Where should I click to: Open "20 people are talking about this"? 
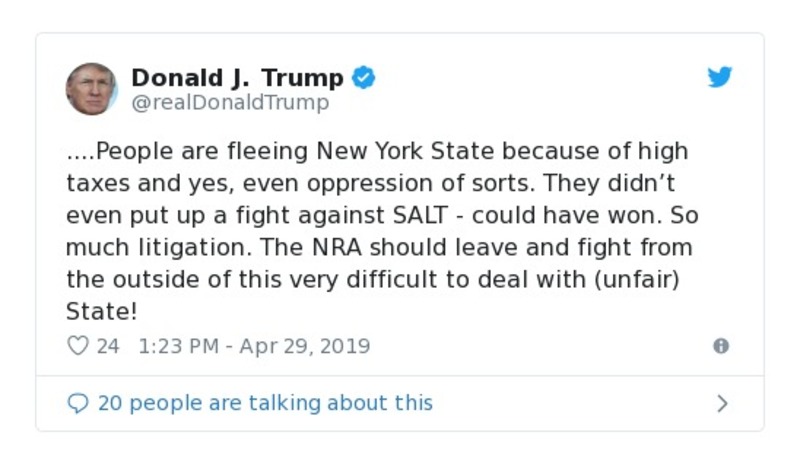click(x=265, y=403)
